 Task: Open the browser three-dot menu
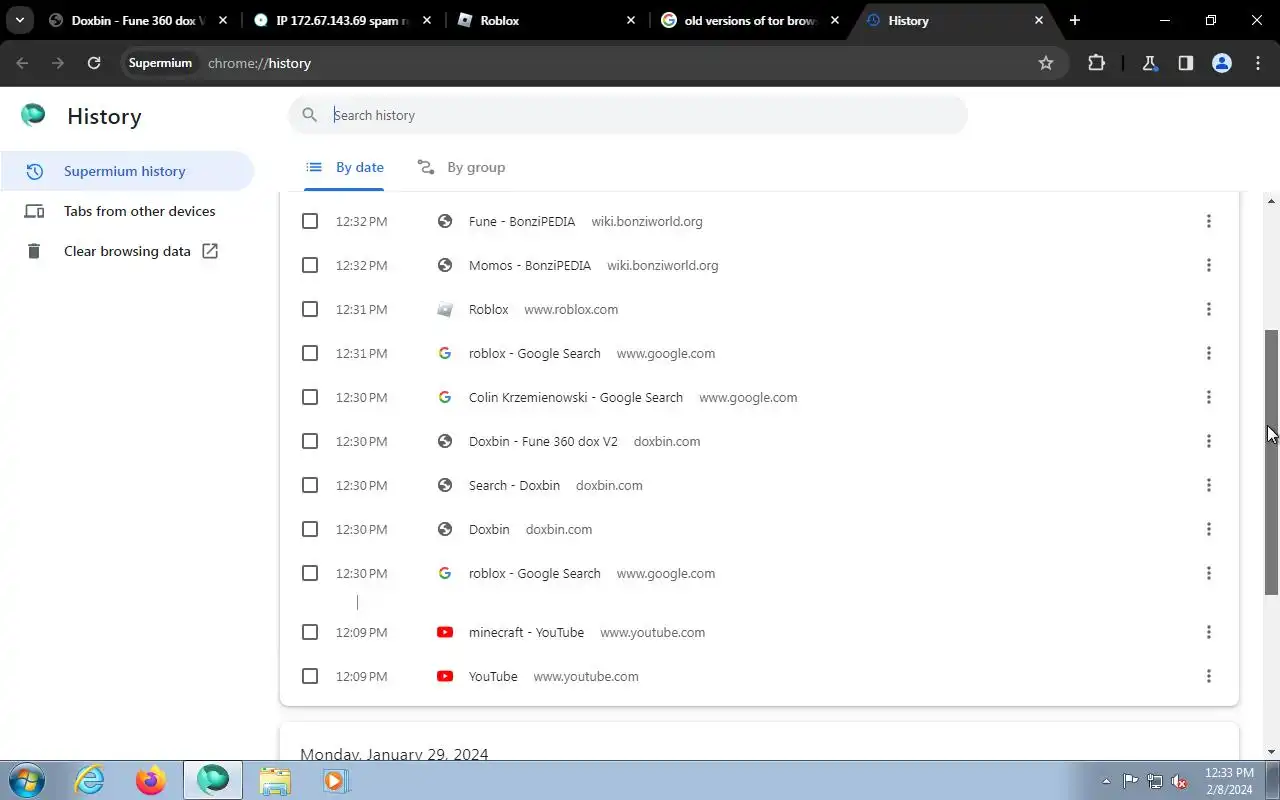click(1258, 63)
